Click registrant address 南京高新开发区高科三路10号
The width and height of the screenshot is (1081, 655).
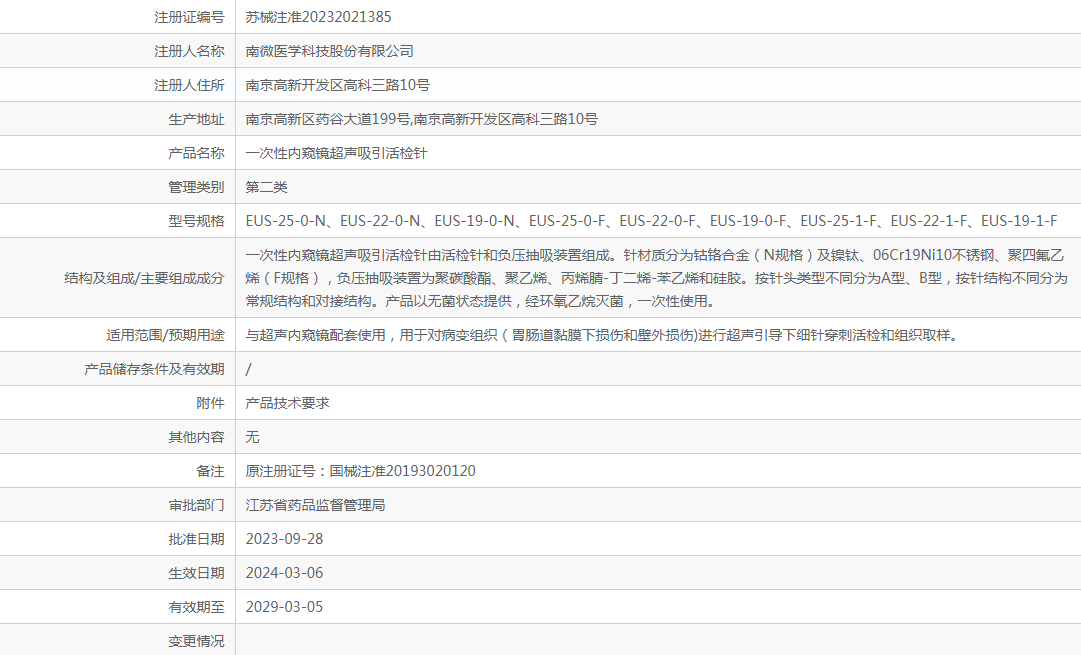click(338, 85)
